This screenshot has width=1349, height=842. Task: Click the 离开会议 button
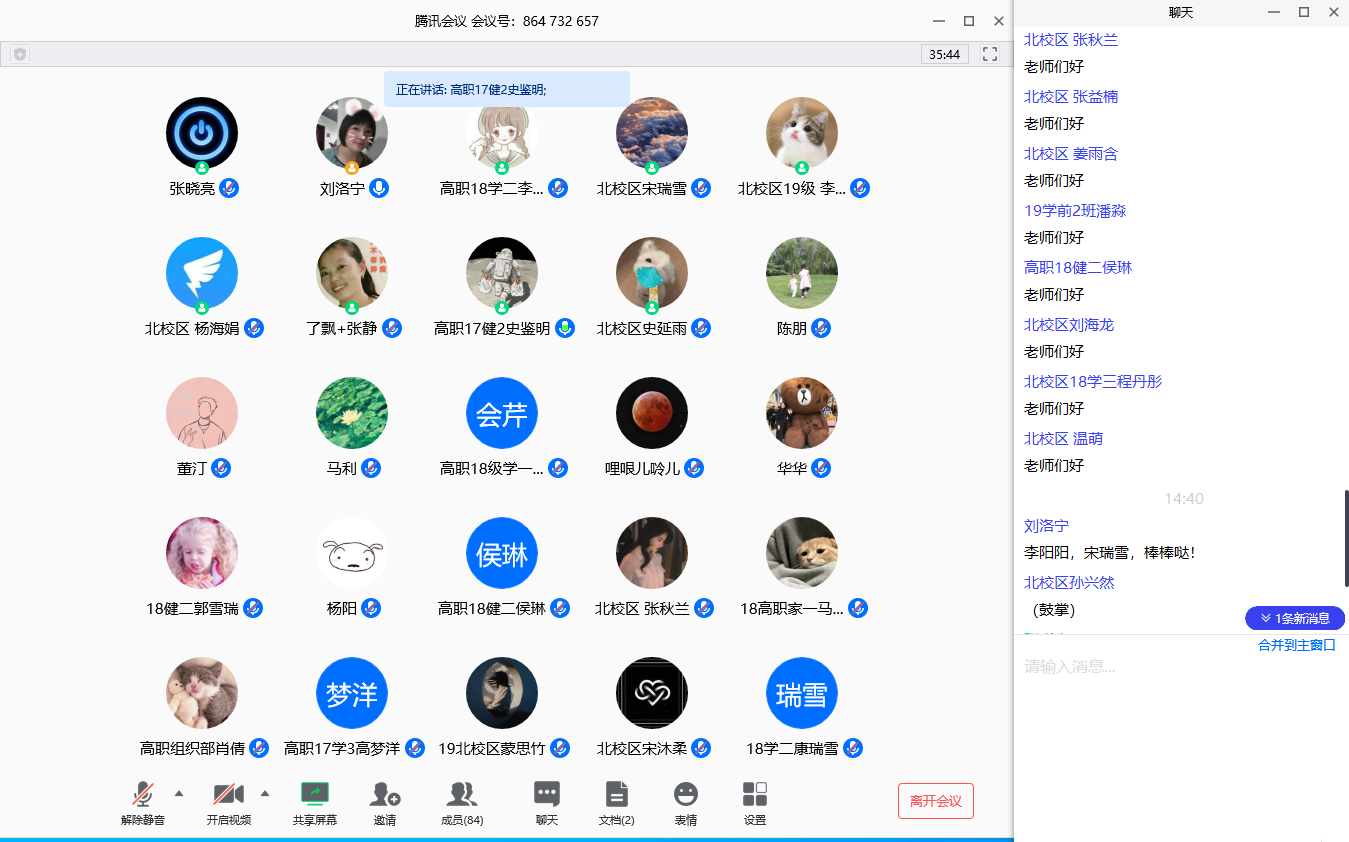[x=935, y=801]
